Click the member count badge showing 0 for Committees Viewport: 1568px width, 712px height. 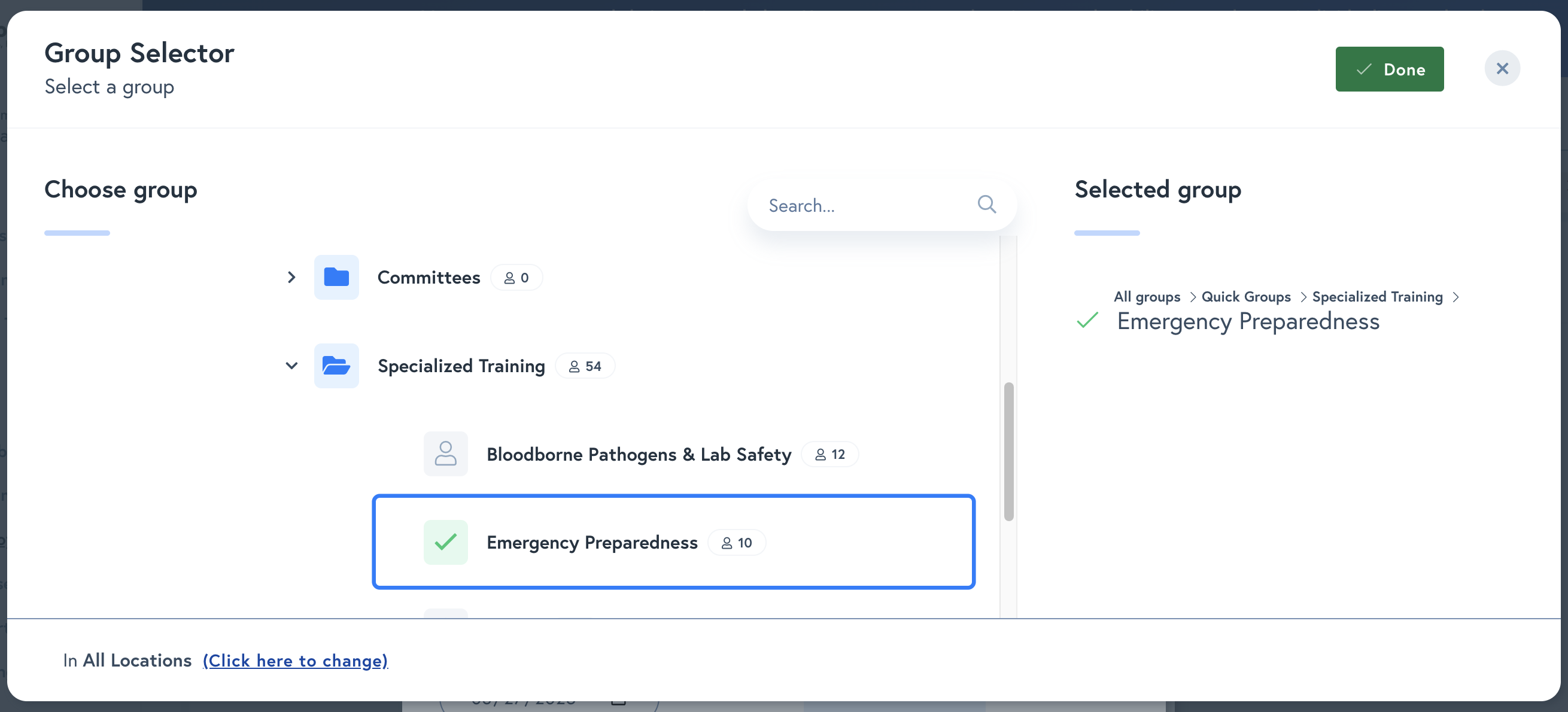[x=516, y=278]
